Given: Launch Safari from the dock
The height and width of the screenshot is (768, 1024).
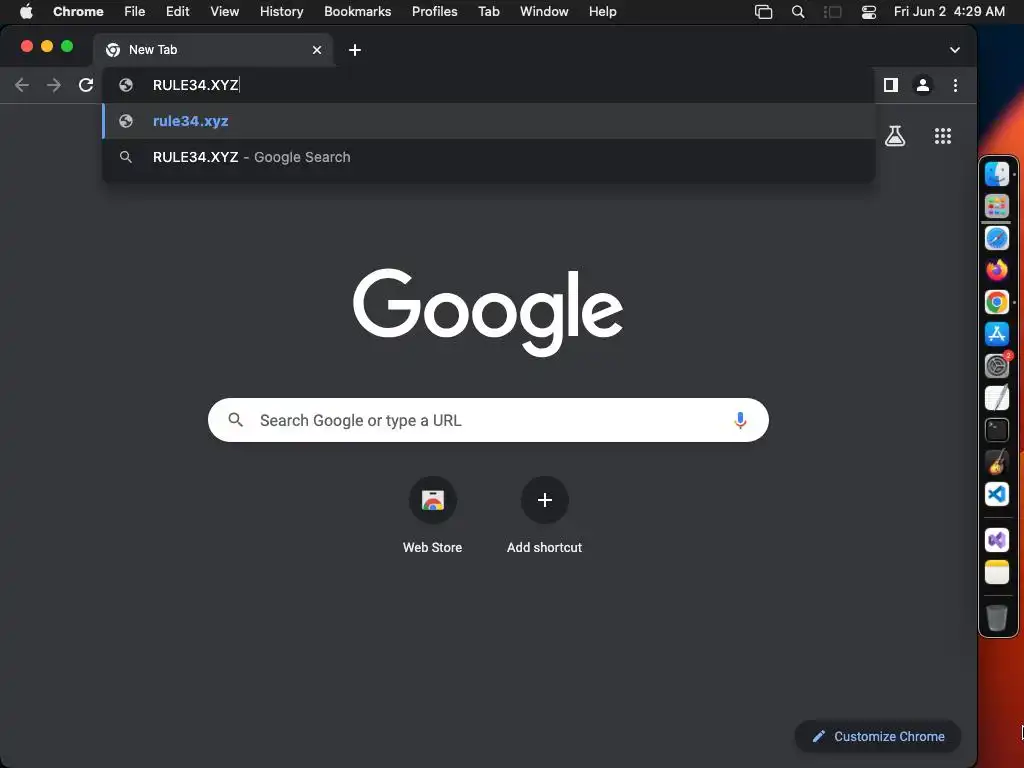Looking at the screenshot, I should tap(997, 238).
